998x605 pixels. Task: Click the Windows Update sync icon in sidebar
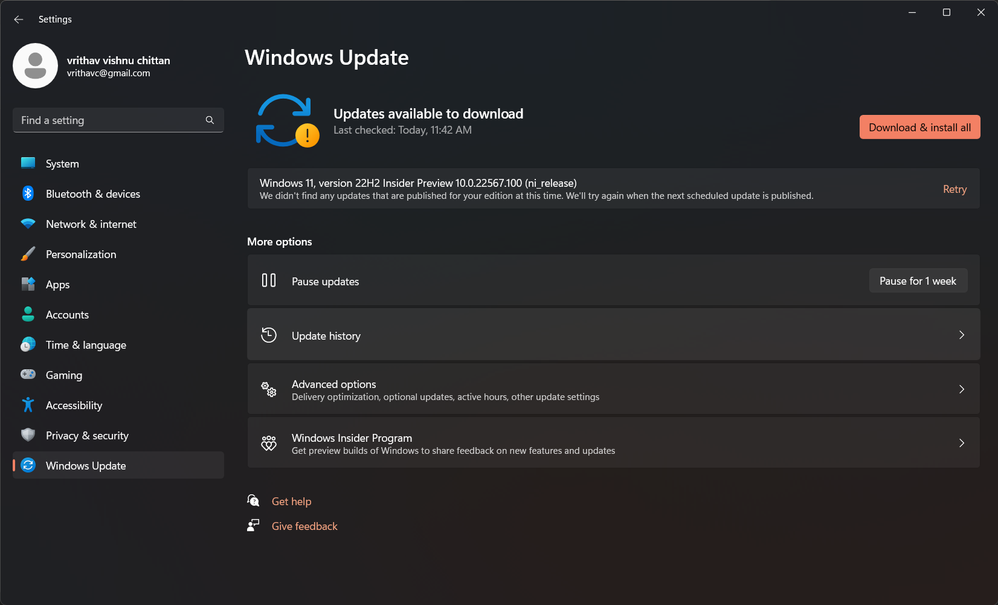28,465
